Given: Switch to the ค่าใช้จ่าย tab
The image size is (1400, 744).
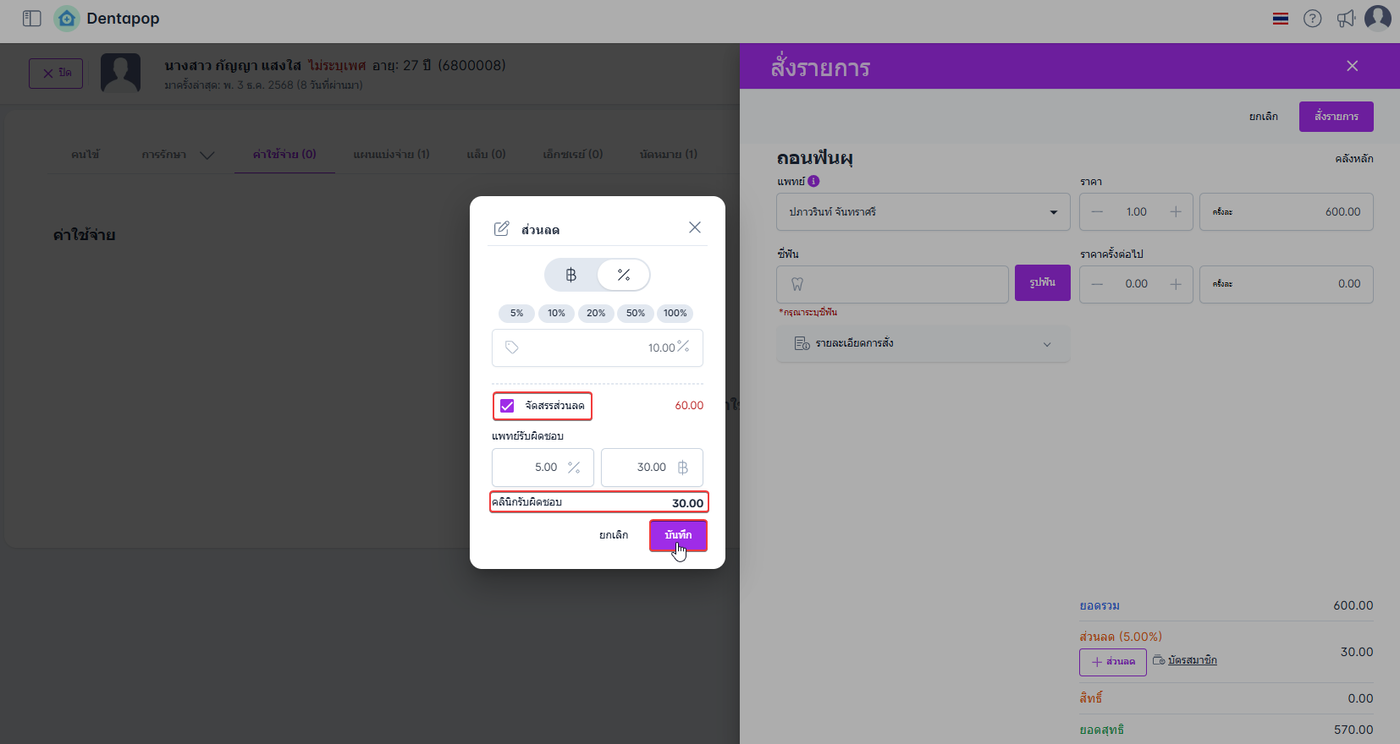Looking at the screenshot, I should click(x=284, y=155).
